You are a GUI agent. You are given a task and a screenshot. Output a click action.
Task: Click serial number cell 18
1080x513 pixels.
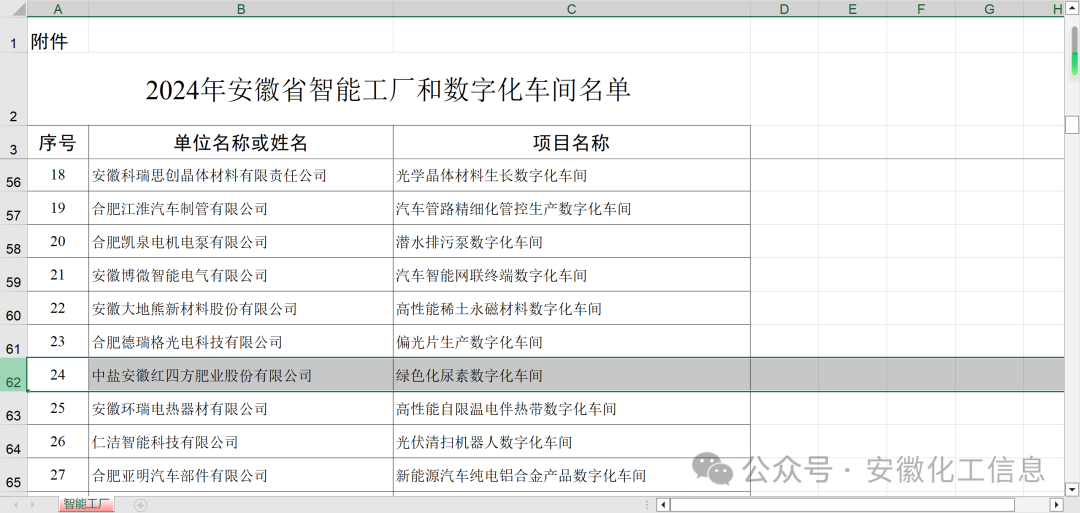[58, 175]
